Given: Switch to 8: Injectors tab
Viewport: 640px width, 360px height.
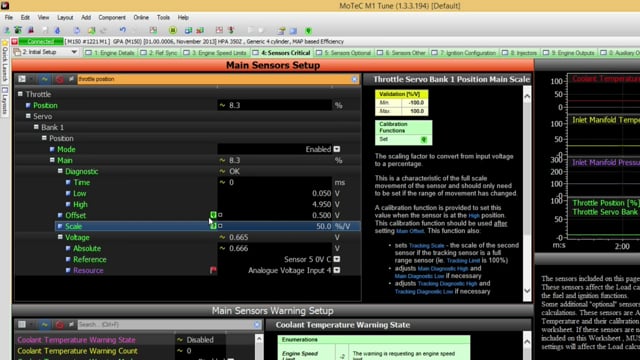Looking at the screenshot, I should (520, 53).
